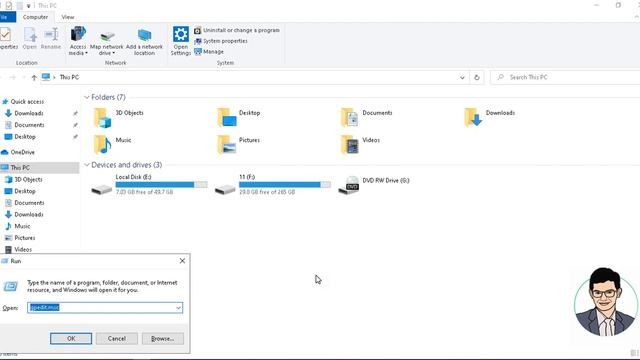Select the Desktop folder in main pane
640x360 pixels.
click(238, 118)
